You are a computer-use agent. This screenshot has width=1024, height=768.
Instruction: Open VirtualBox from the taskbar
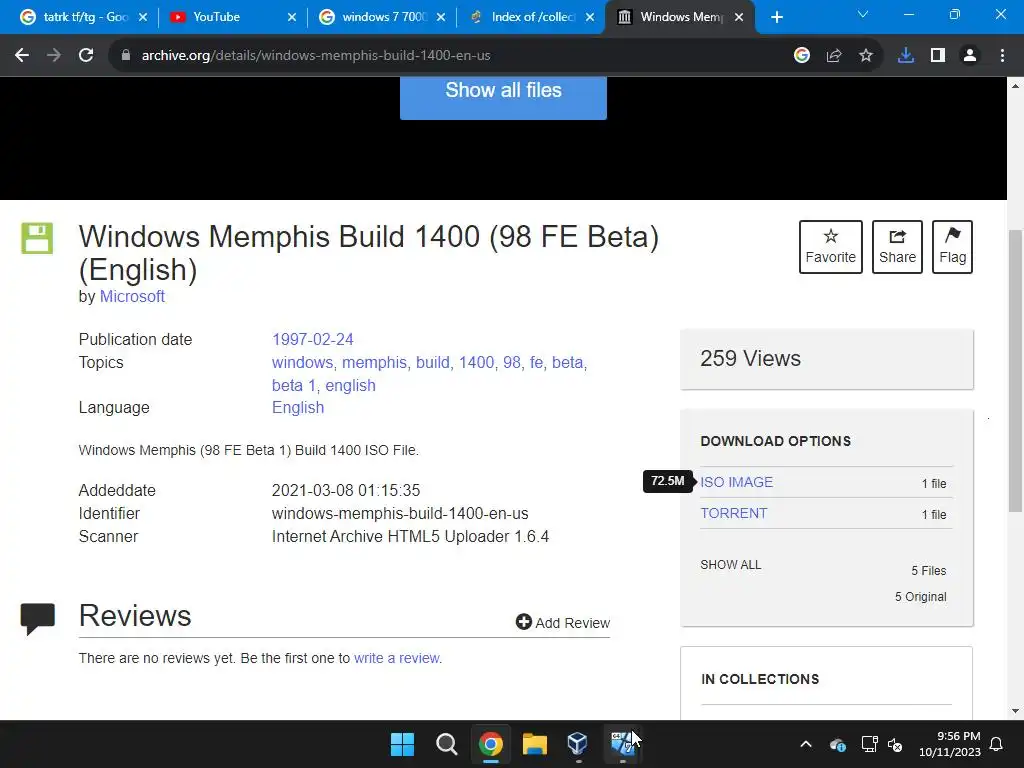coord(578,744)
